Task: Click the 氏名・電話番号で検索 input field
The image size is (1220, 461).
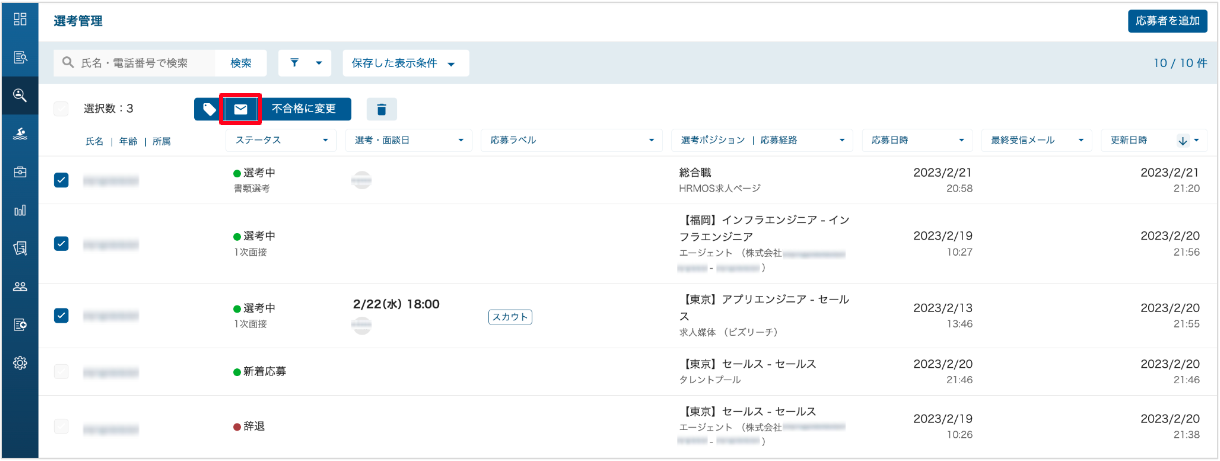Action: 135,62
